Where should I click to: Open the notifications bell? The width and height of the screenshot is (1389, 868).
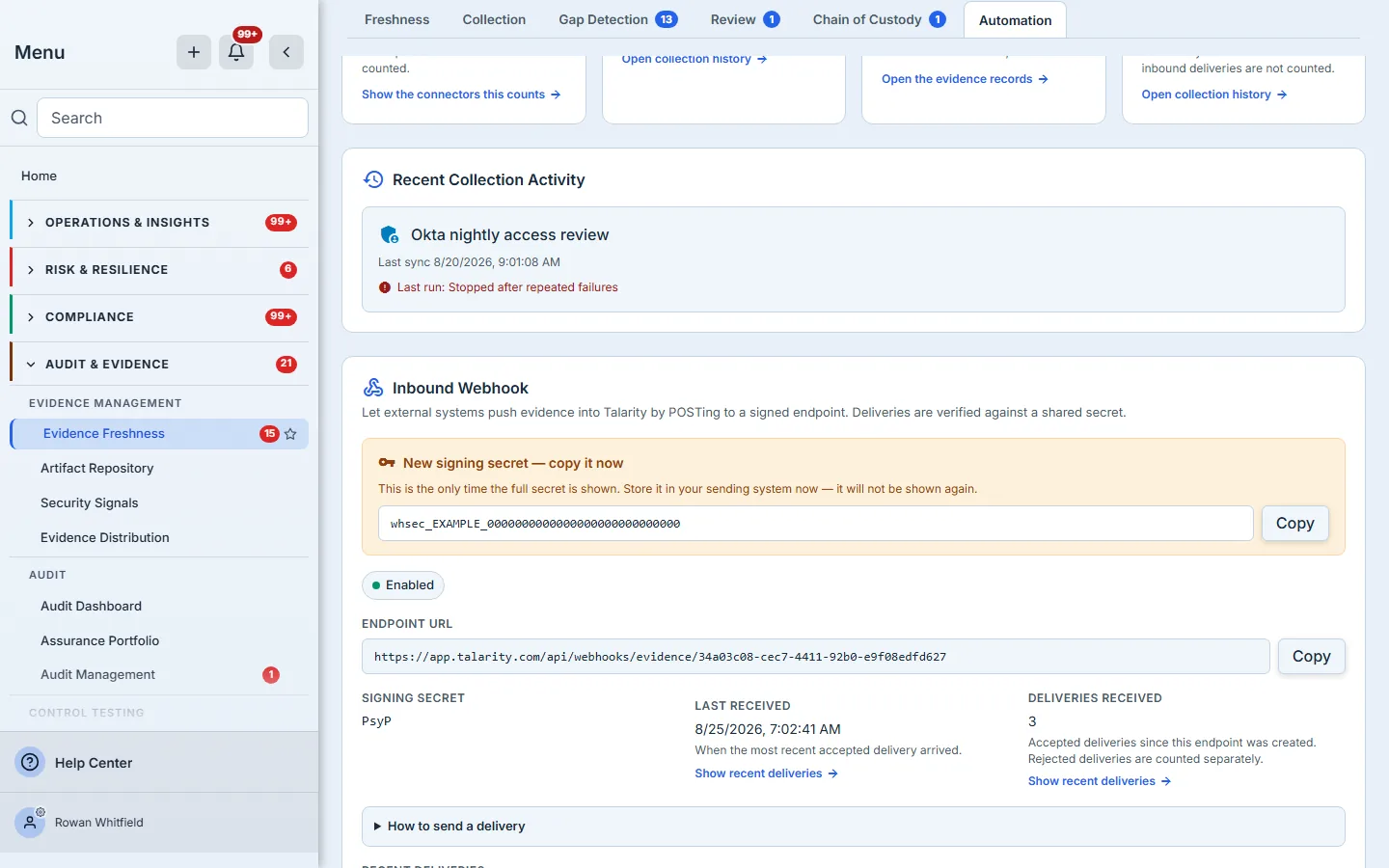(x=236, y=52)
